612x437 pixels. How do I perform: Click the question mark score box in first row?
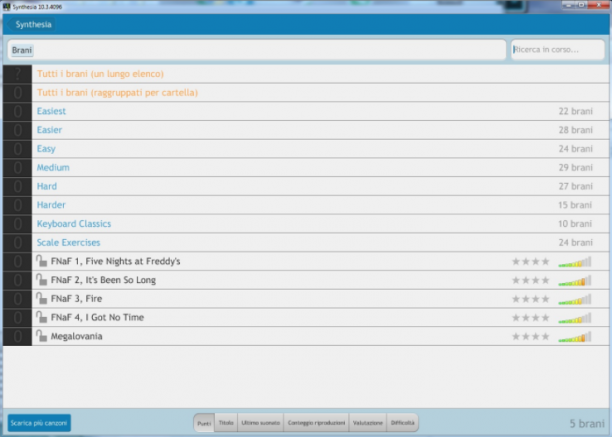pyautogui.click(x=18, y=74)
